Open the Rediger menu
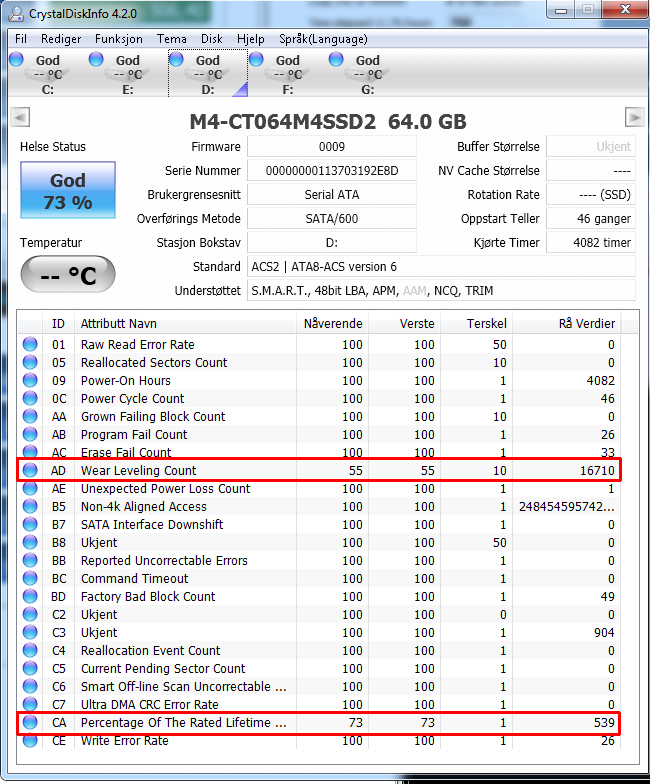The width and height of the screenshot is (650, 784). tap(61, 39)
